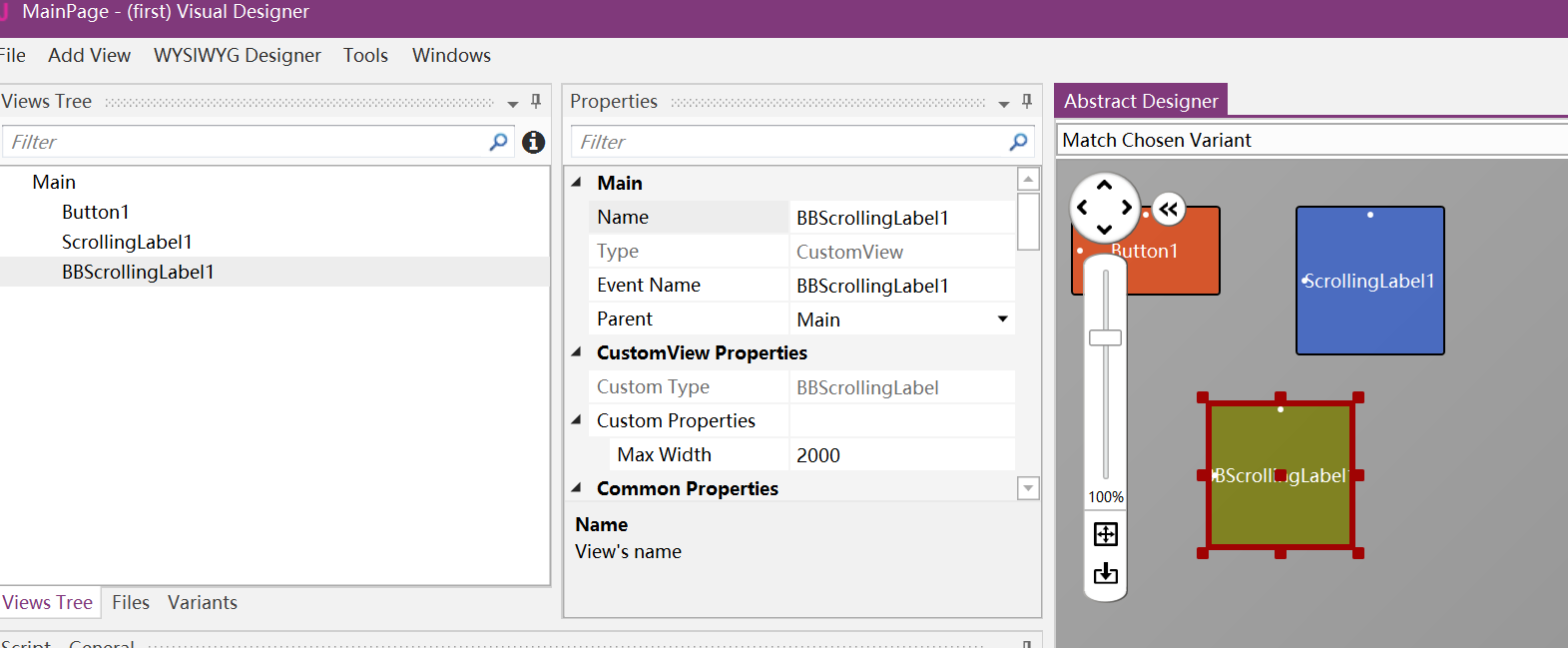Pan designer up with the top arrow
The height and width of the screenshot is (648, 1568).
(1104, 186)
